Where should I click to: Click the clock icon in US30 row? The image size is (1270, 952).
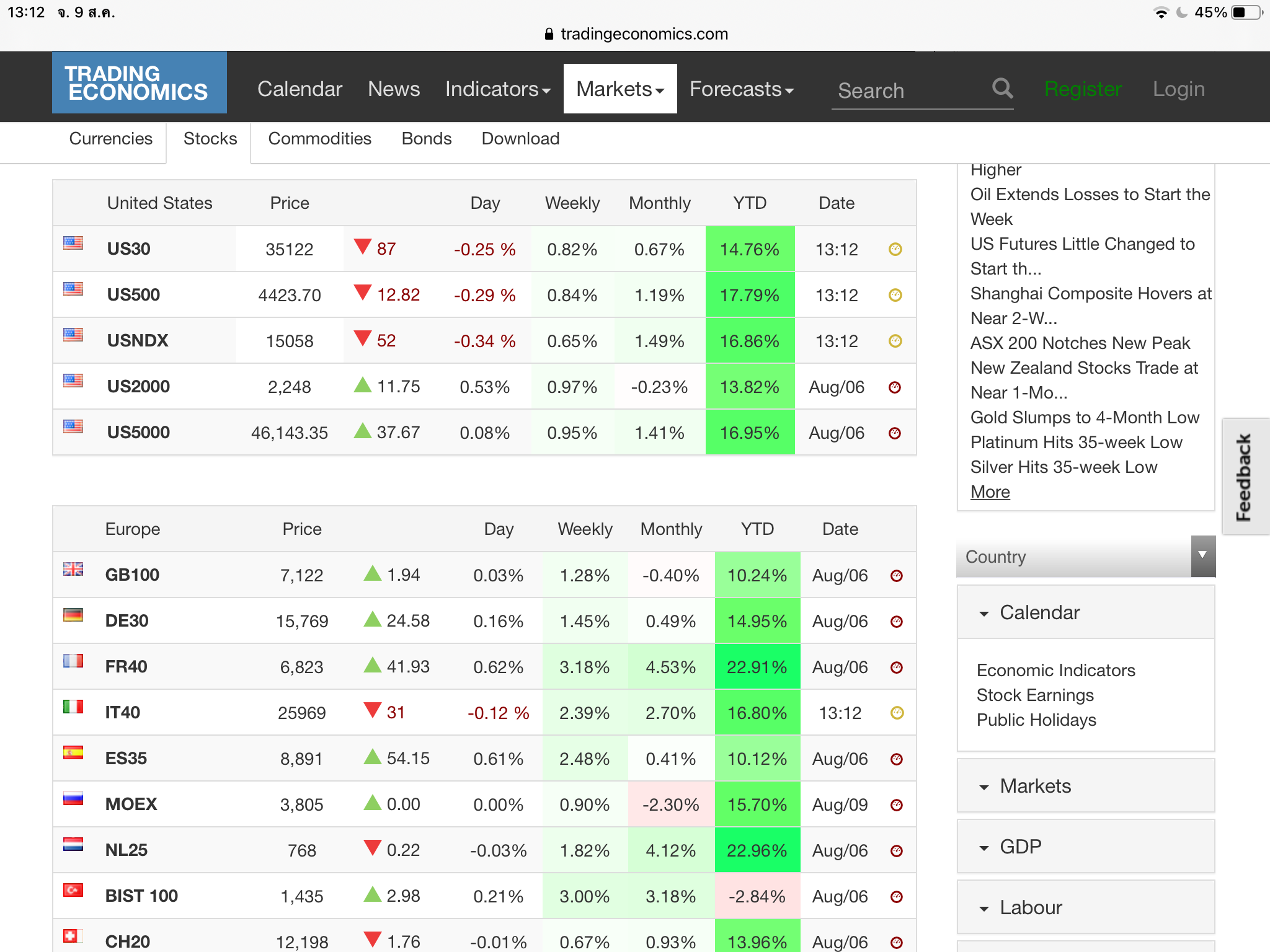coord(895,249)
